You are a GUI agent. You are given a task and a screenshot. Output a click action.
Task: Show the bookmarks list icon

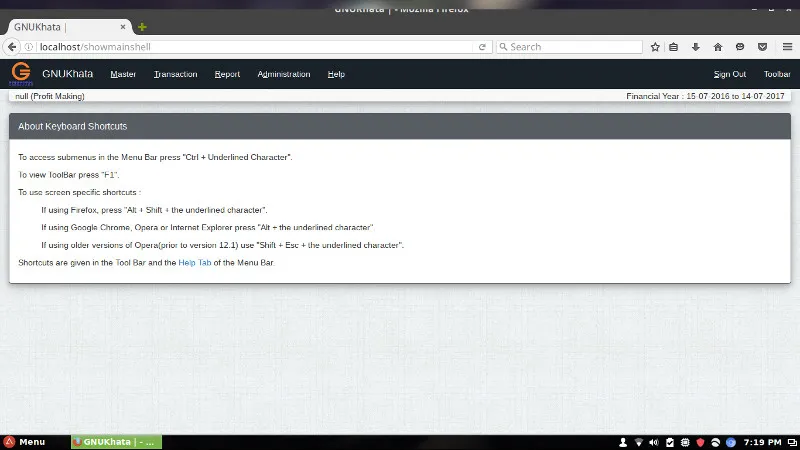click(x=674, y=47)
